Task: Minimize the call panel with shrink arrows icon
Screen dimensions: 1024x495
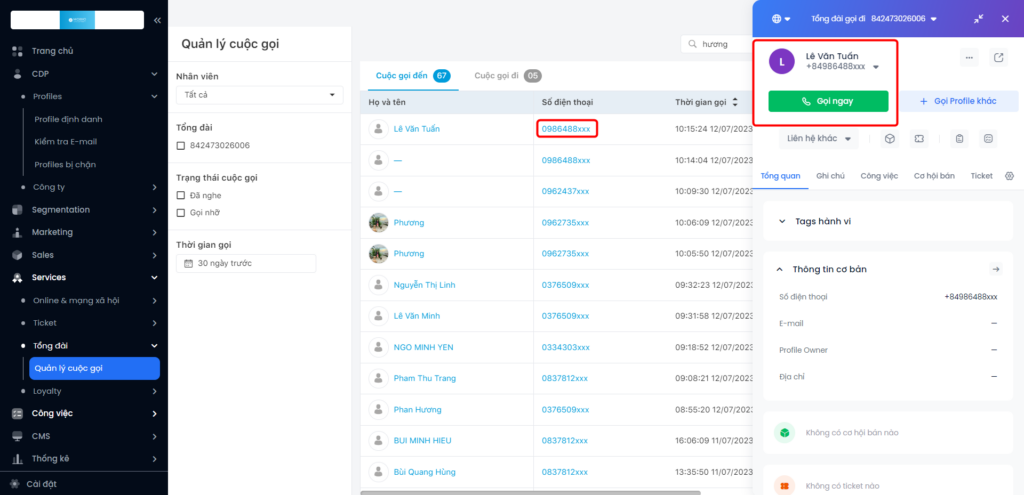Action: pyautogui.click(x=978, y=19)
